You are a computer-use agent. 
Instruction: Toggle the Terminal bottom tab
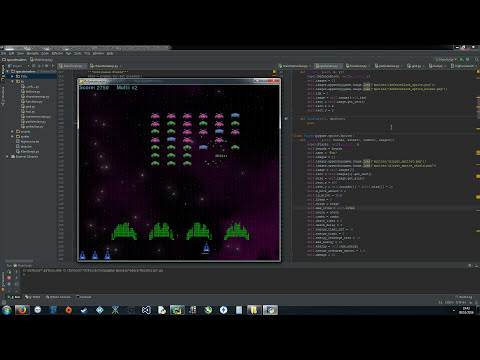[84, 297]
